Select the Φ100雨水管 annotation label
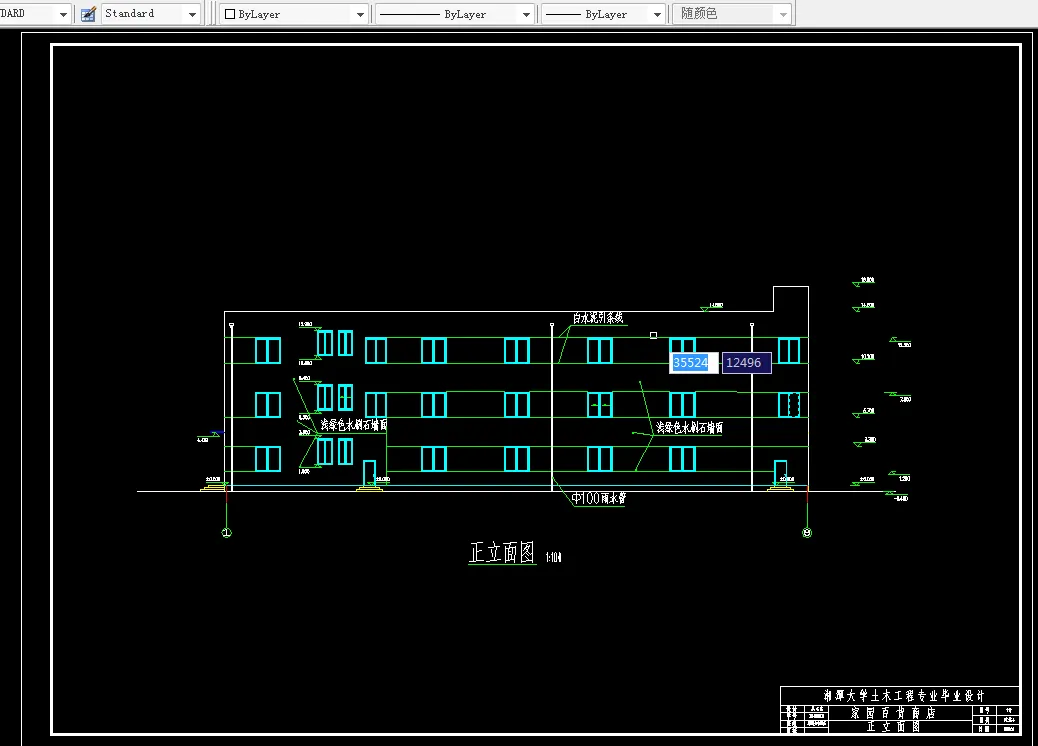1038x746 pixels. (x=599, y=498)
